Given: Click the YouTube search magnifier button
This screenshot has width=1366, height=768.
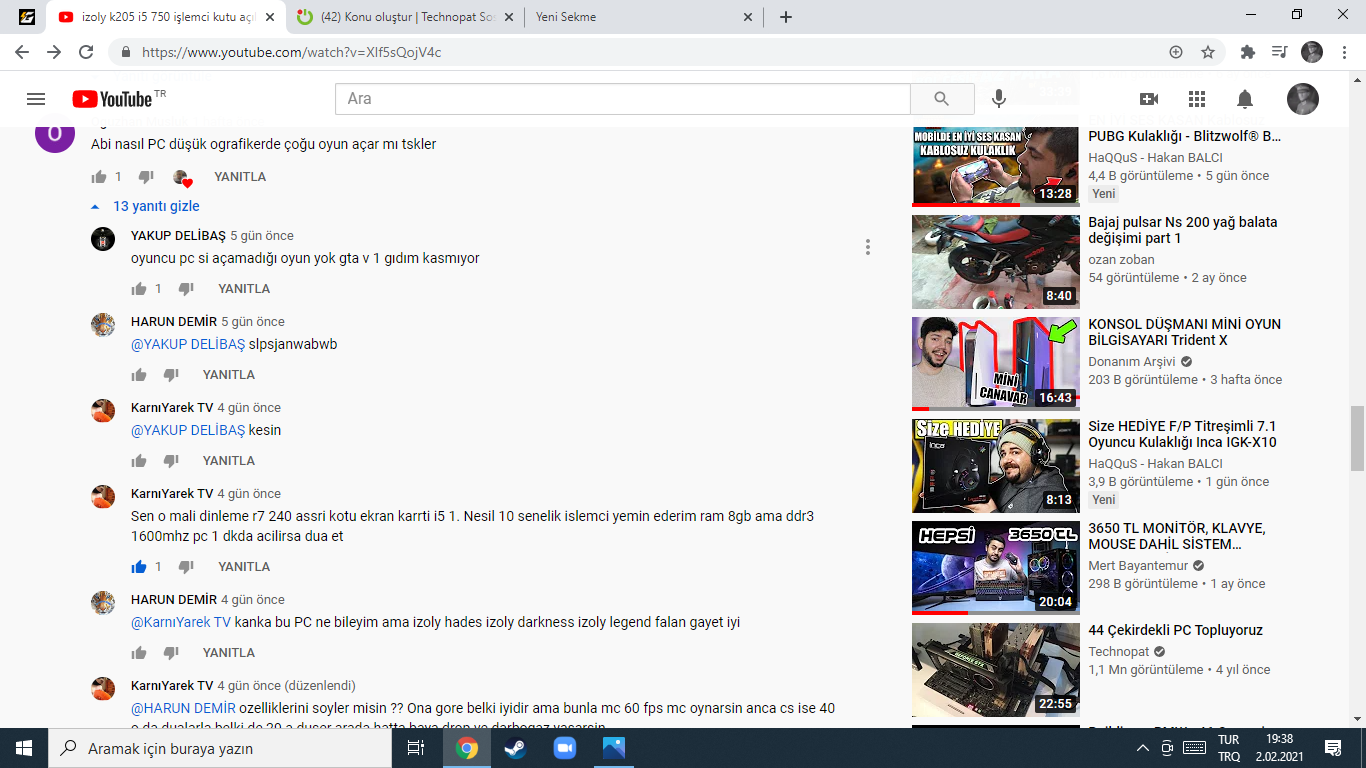Looking at the screenshot, I should [942, 99].
